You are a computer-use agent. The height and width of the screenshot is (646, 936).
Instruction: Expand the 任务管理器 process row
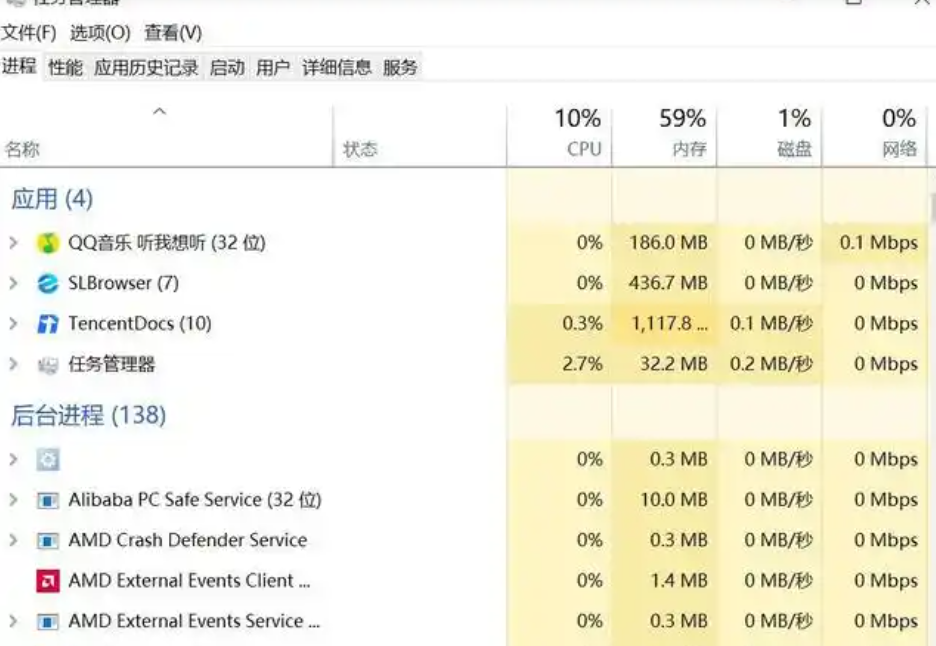(13, 365)
